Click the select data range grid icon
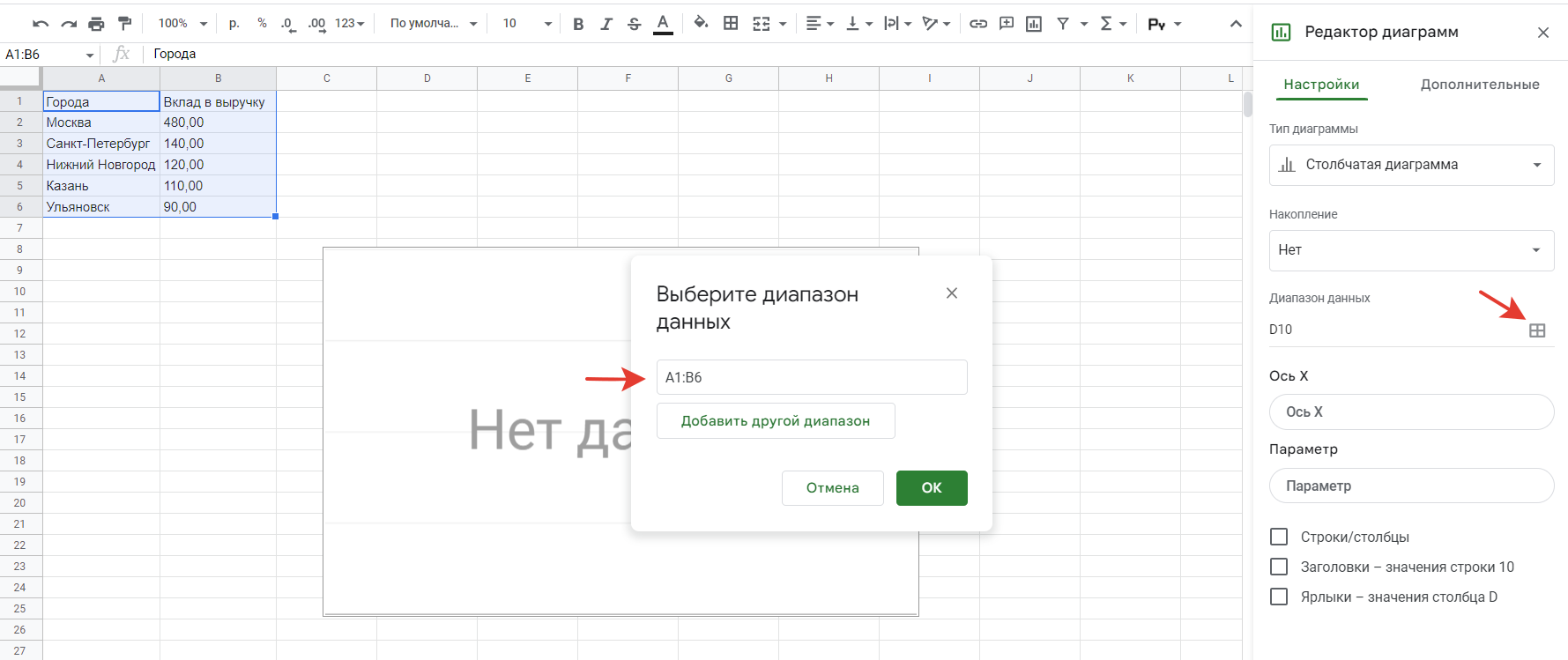This screenshot has height=660, width=1568. tap(1536, 330)
